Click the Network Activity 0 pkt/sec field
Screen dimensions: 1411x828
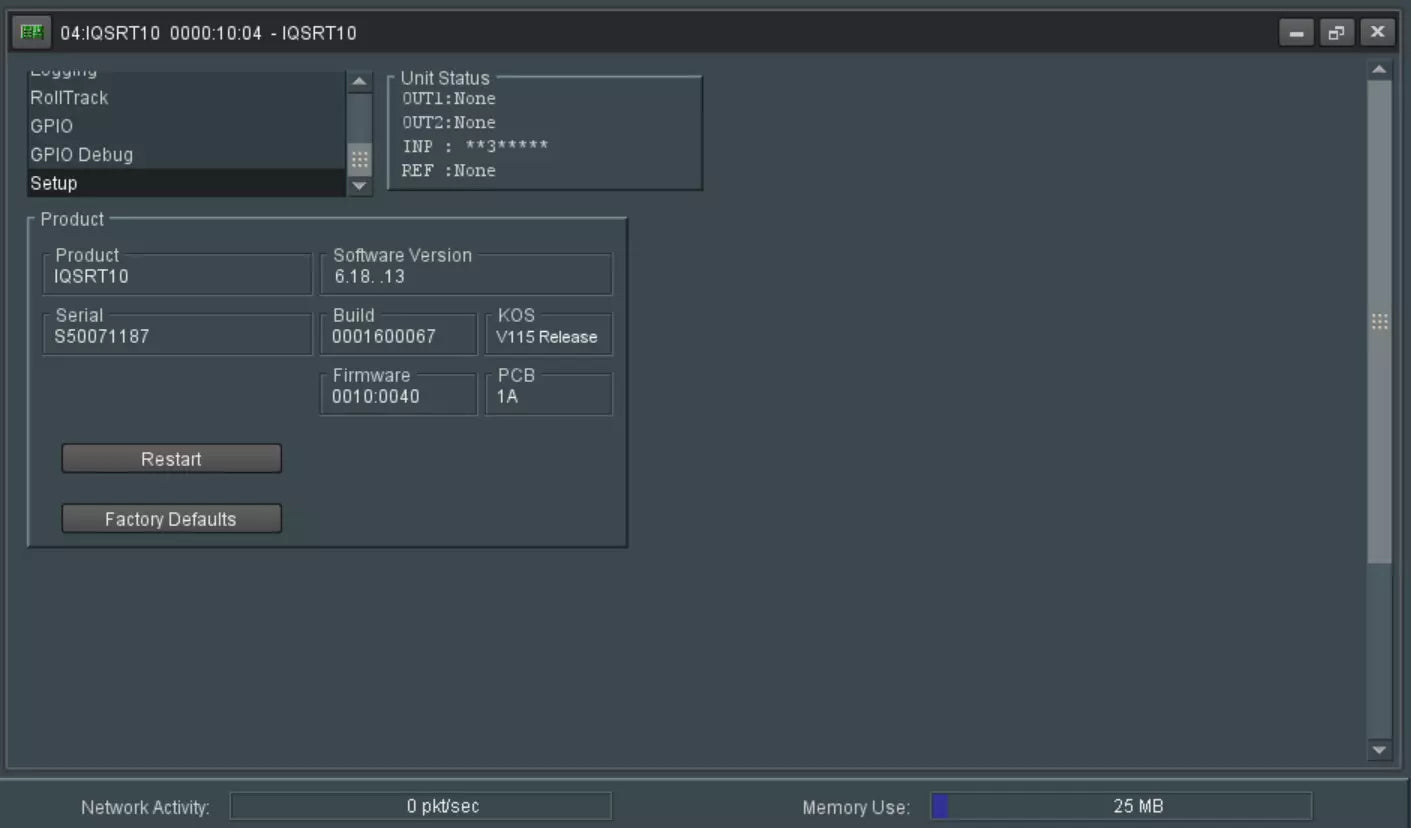[x=421, y=806]
